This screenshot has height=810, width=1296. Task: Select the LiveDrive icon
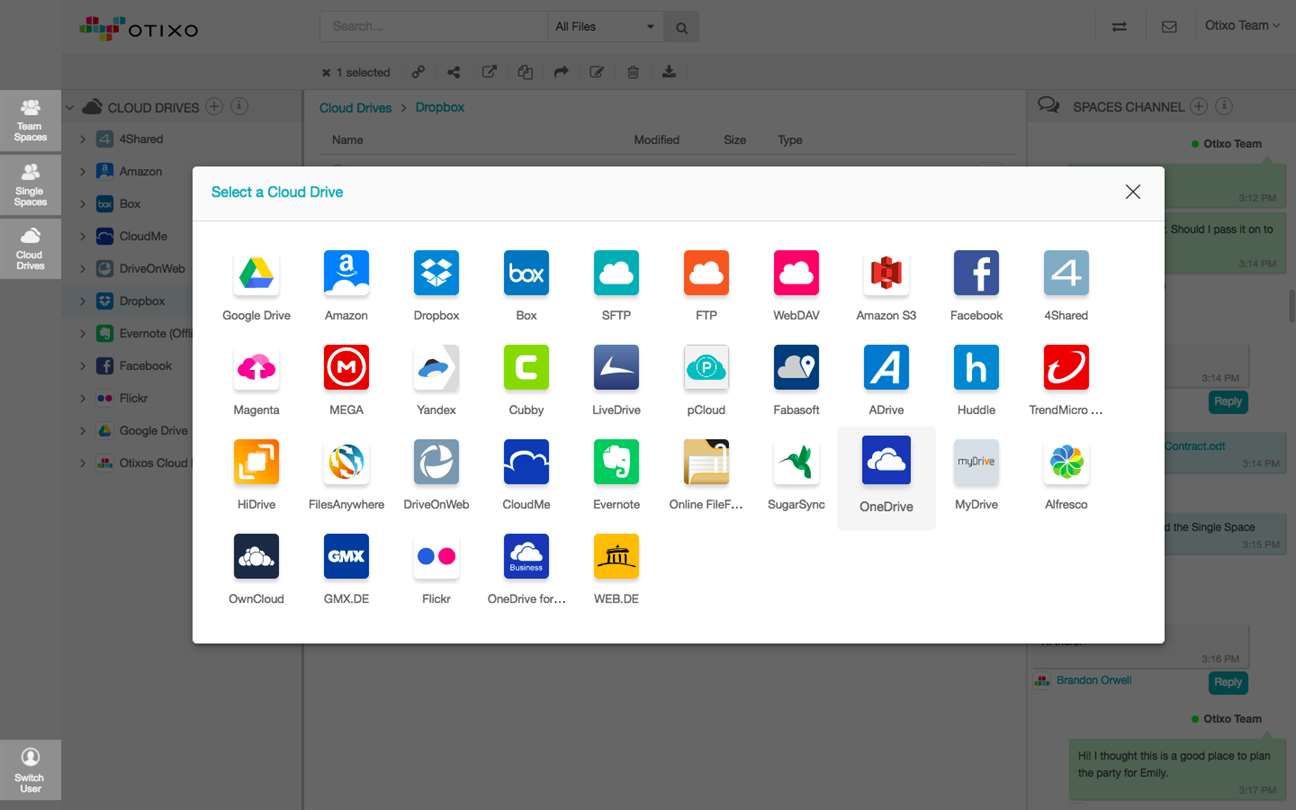click(x=616, y=367)
